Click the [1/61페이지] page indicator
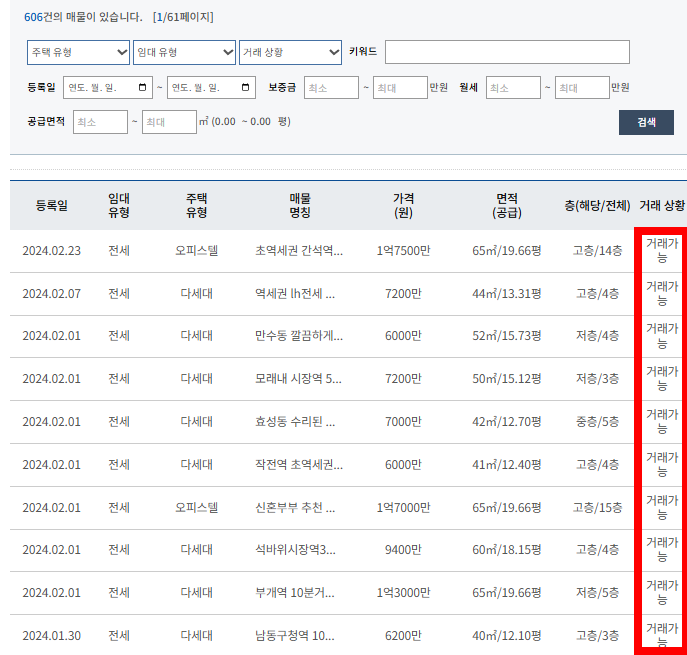The width and height of the screenshot is (687, 655). [x=183, y=17]
